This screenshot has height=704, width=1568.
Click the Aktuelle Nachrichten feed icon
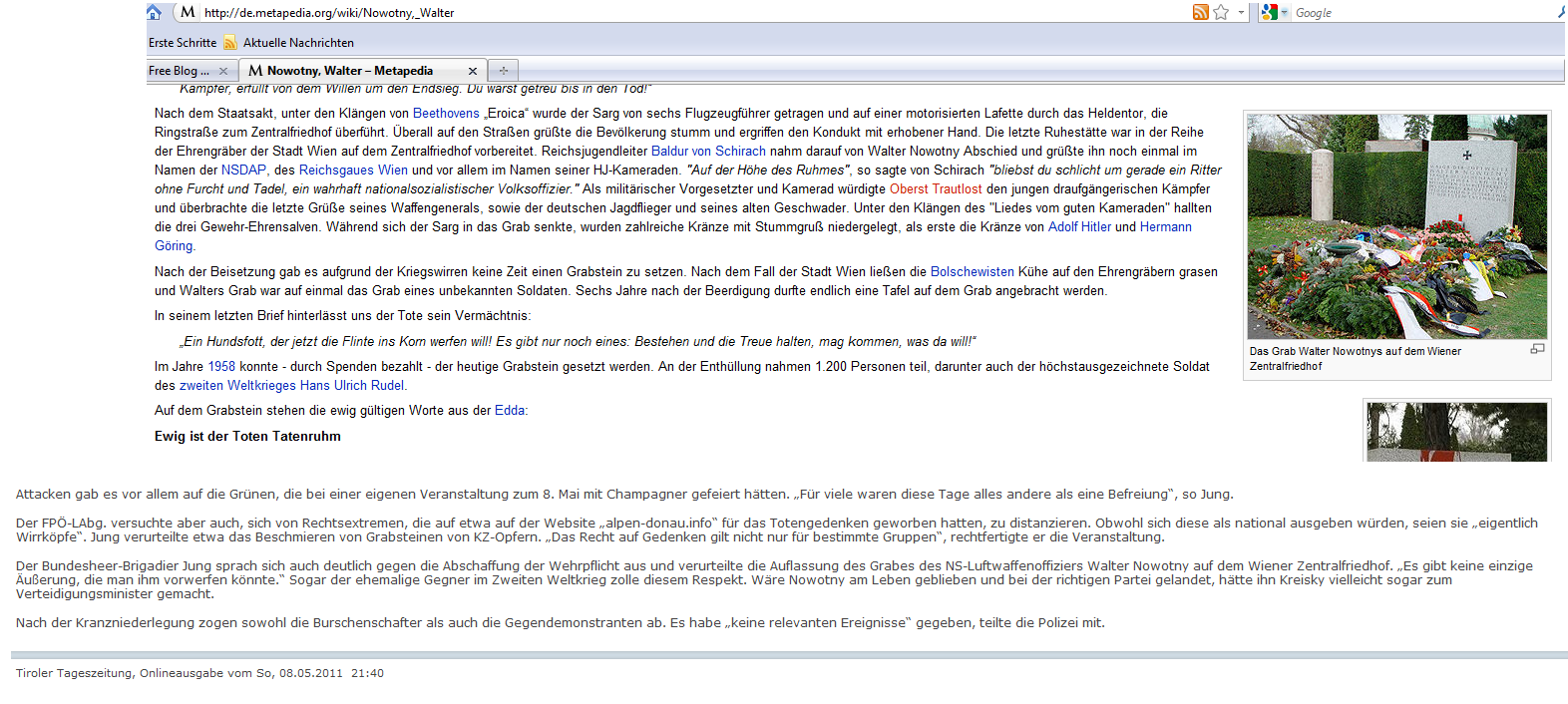pos(230,43)
